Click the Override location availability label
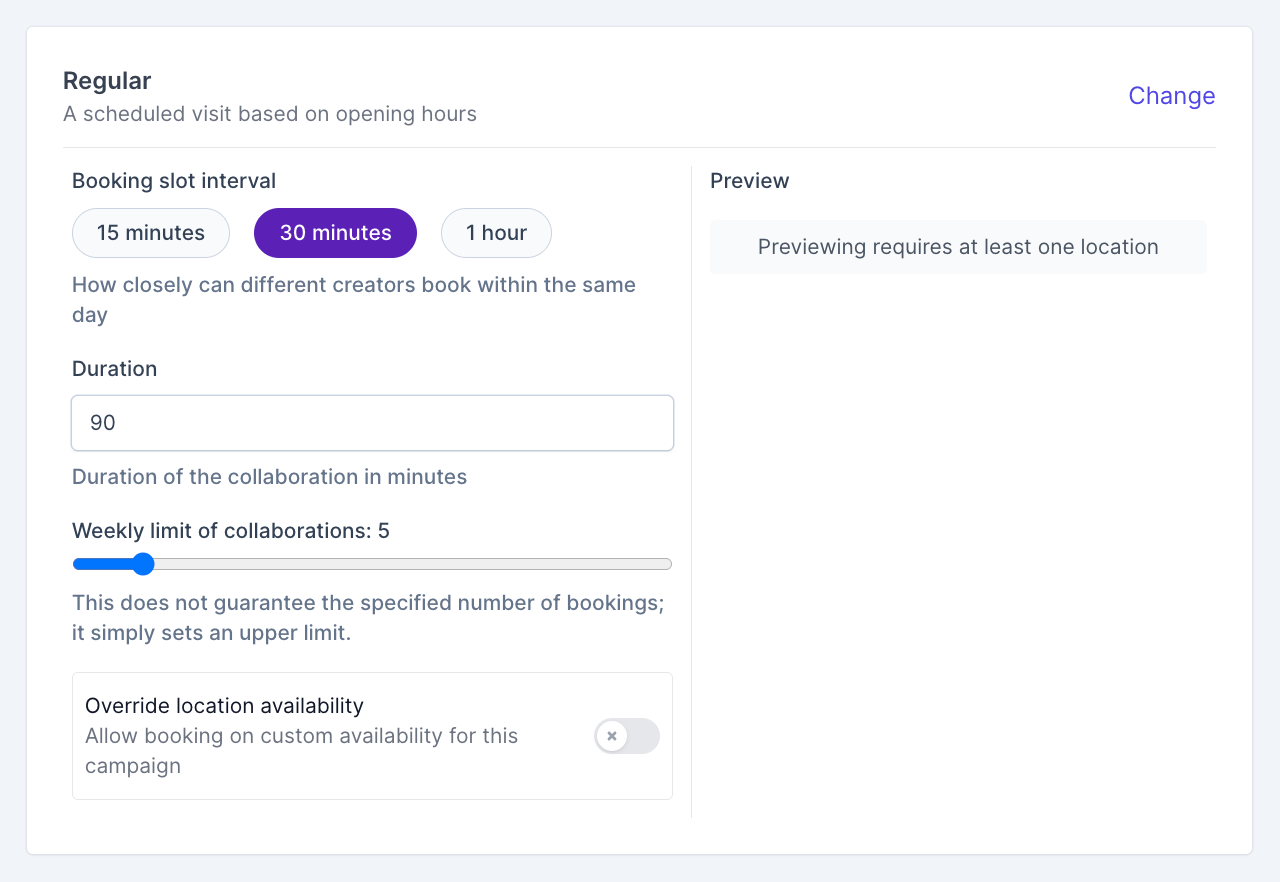 pos(224,706)
